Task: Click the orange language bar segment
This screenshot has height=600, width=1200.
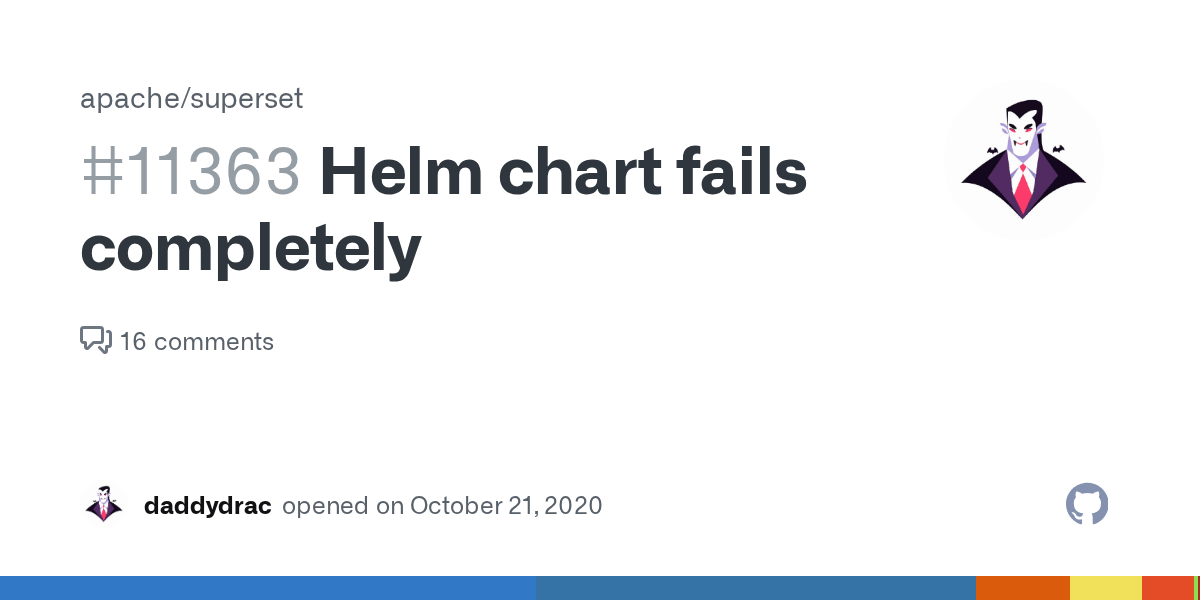Action: [1022, 588]
